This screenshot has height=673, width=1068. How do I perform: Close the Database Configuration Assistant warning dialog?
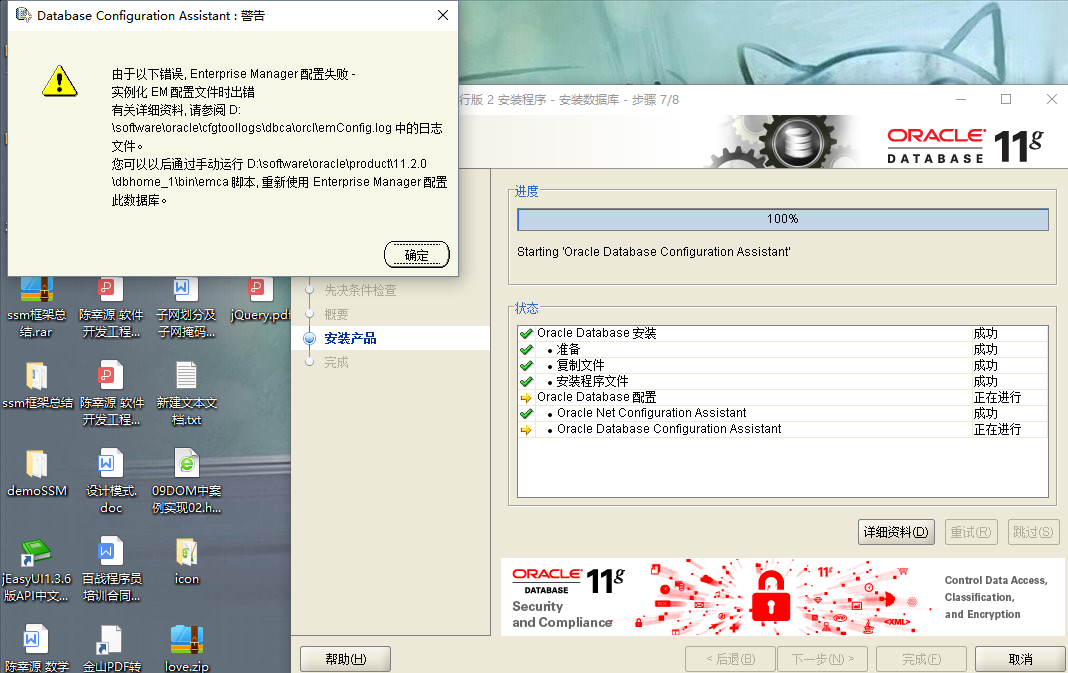443,15
